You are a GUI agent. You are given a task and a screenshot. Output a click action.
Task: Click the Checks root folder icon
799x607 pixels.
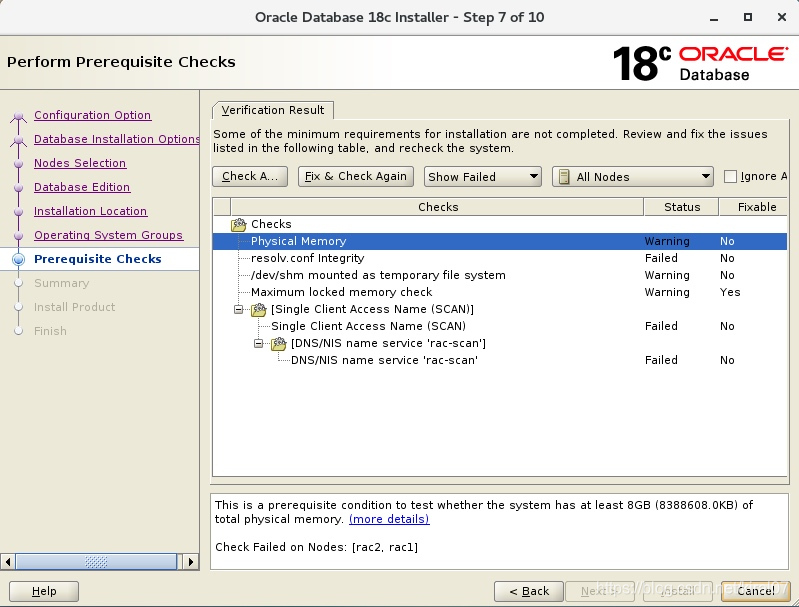pyautogui.click(x=238, y=224)
